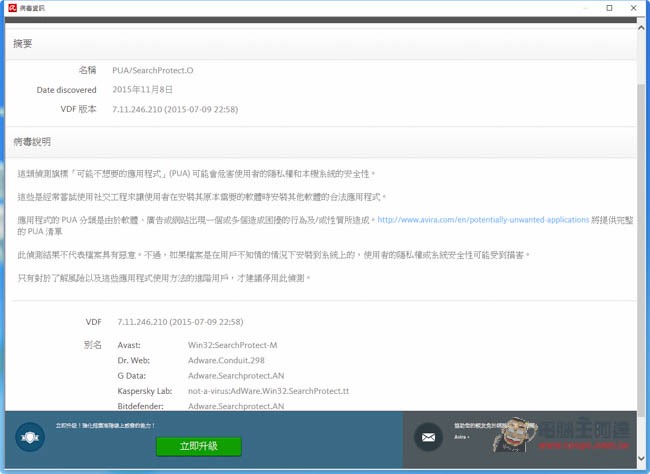The height and width of the screenshot is (474, 650).
Task: Select Kaspersky alias not-a-virus:AdWare.Win32.SearchProtect.tt
Action: point(268,391)
